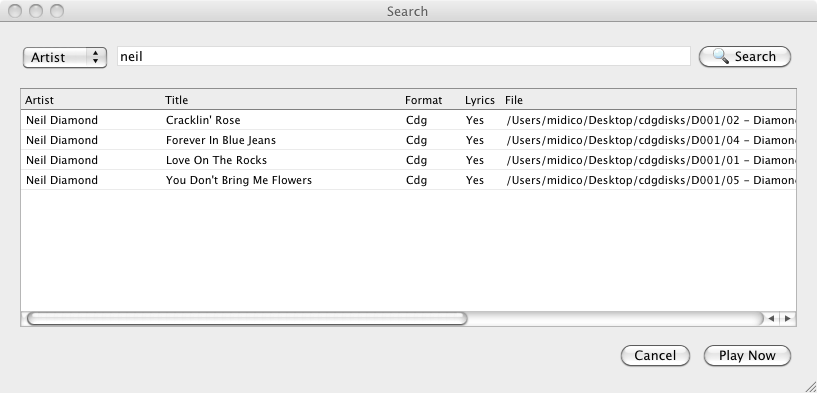Click the search text field containing 'neil'
Screen dimensions: 817x393
coord(404,56)
